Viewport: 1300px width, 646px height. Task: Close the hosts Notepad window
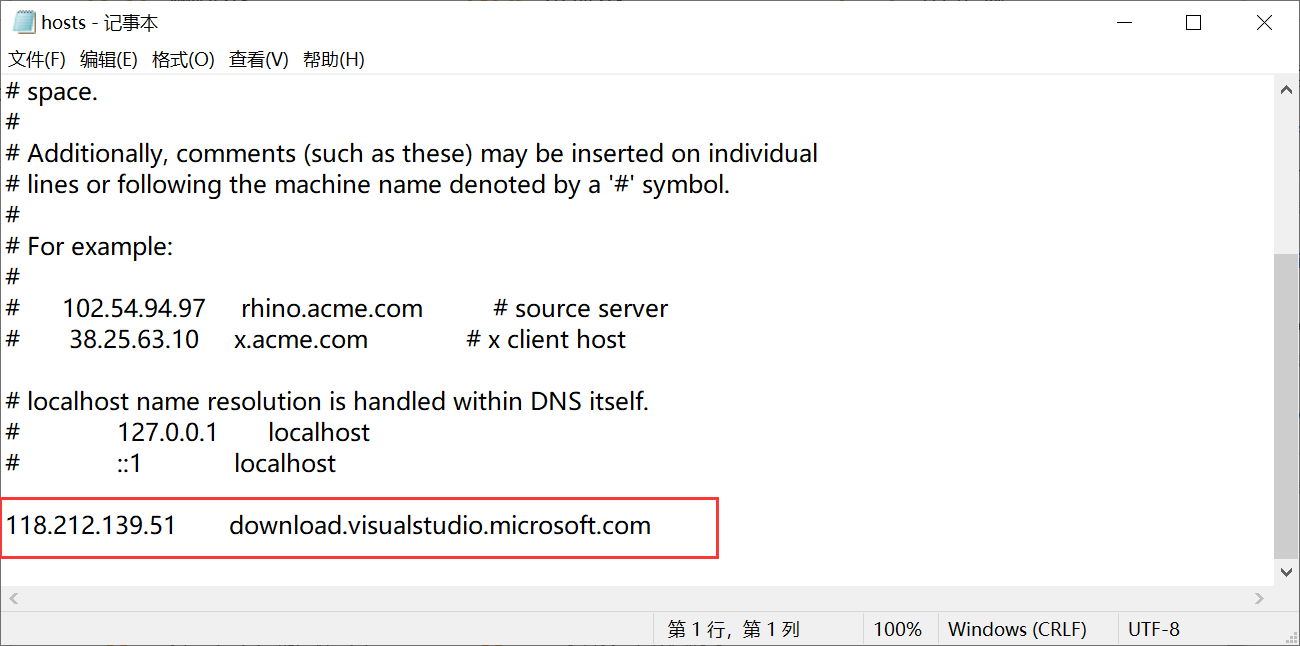pyautogui.click(x=1265, y=22)
